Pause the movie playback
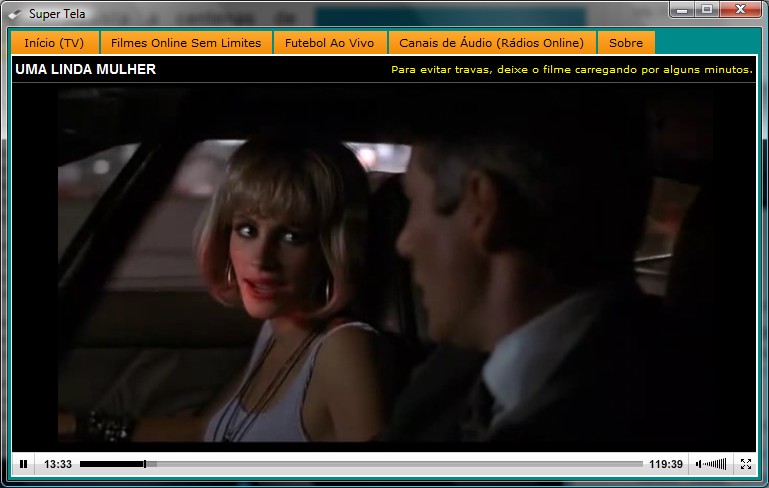Image resolution: width=769 pixels, height=488 pixels. [x=24, y=464]
